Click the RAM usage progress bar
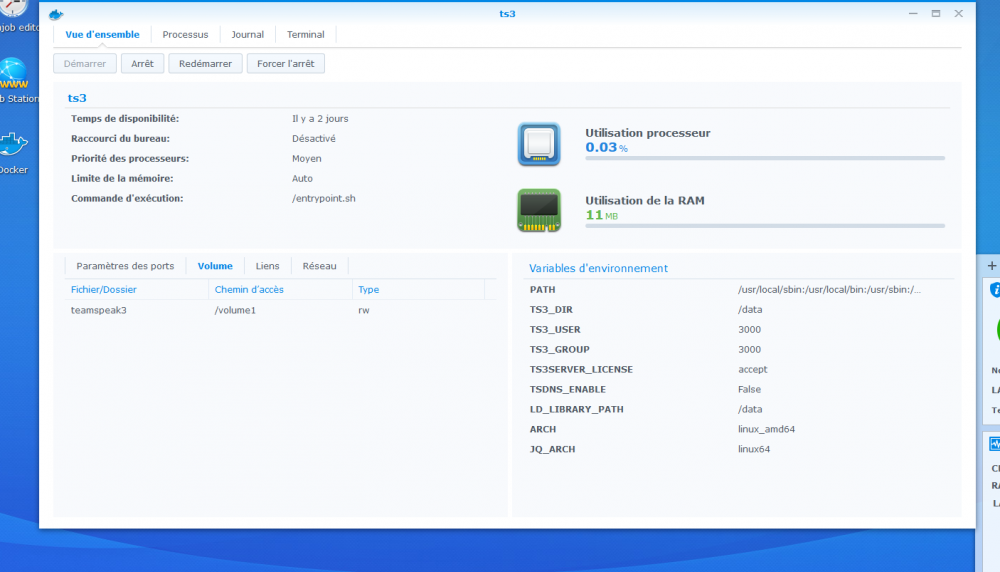The image size is (1000, 572). coord(765,226)
